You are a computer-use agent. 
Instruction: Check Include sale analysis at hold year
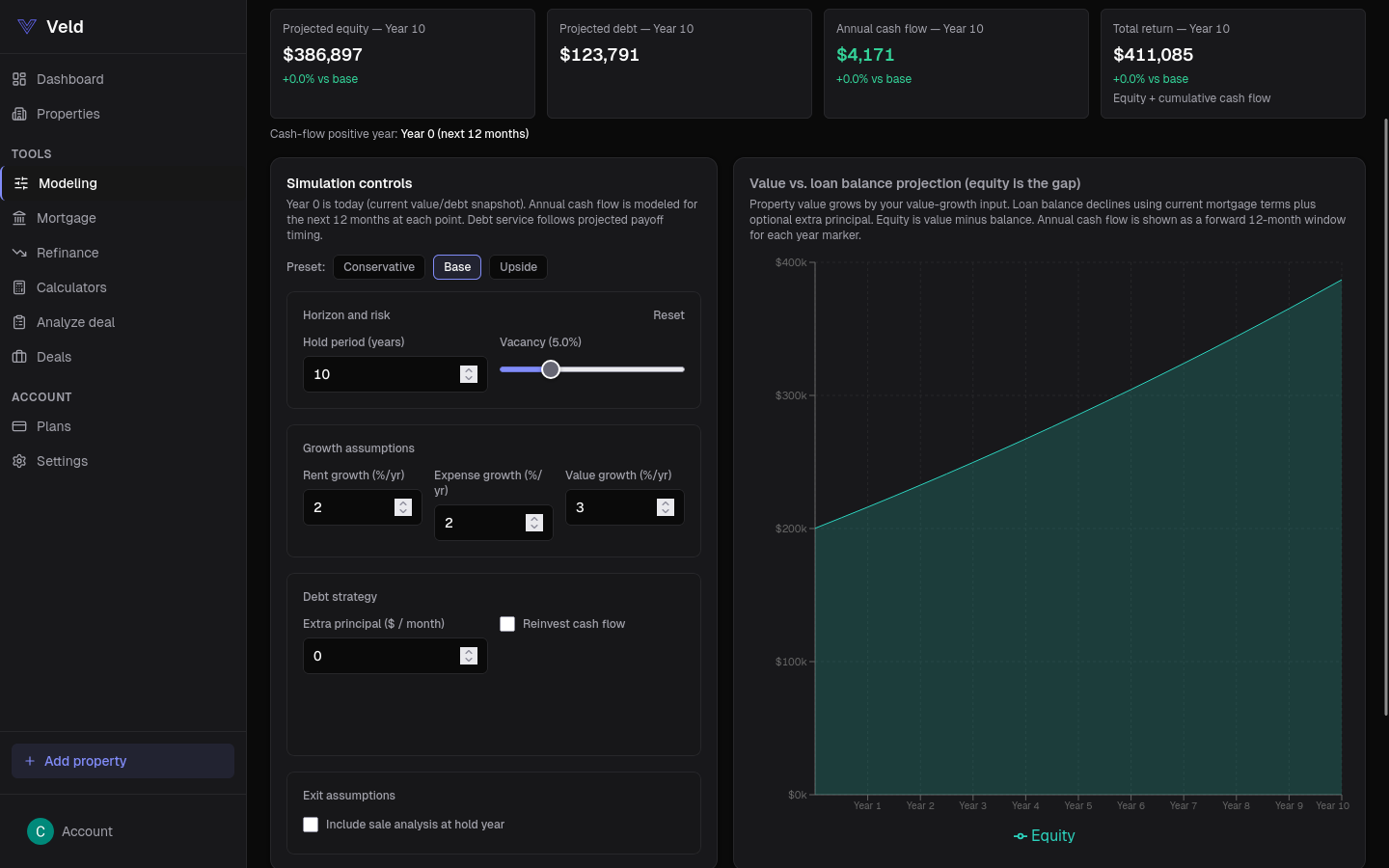point(311,825)
